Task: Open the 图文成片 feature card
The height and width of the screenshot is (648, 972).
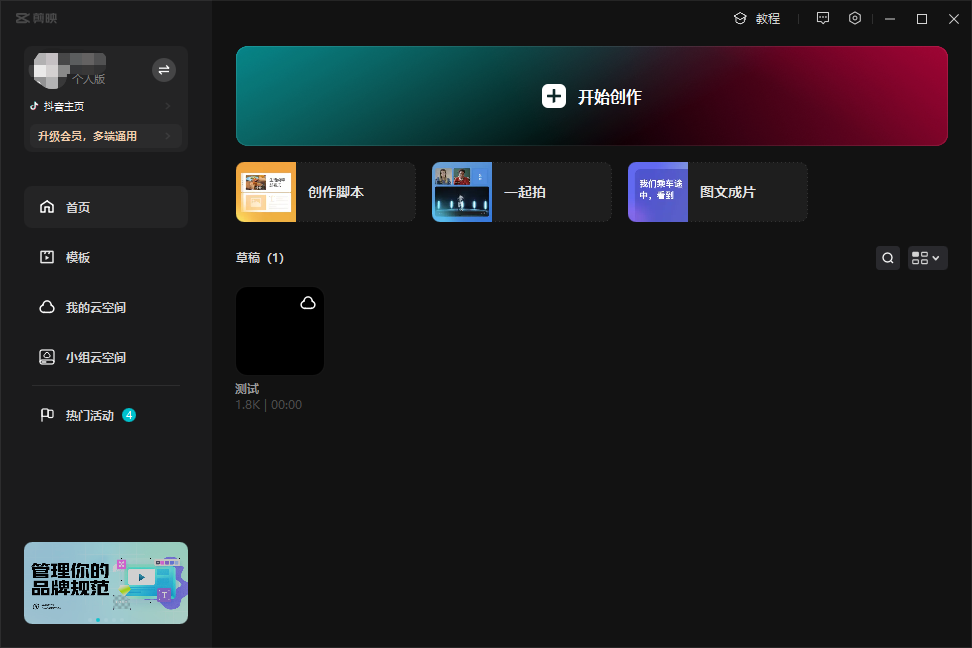Action: 718,192
